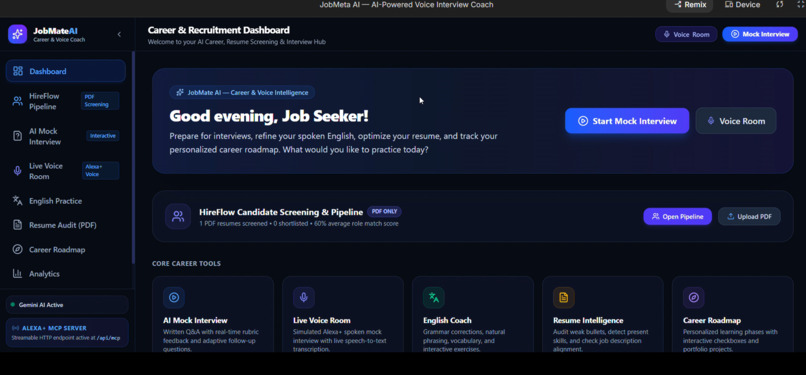Click the large Voice Room hero button
806x375 pixels.
[736, 121]
